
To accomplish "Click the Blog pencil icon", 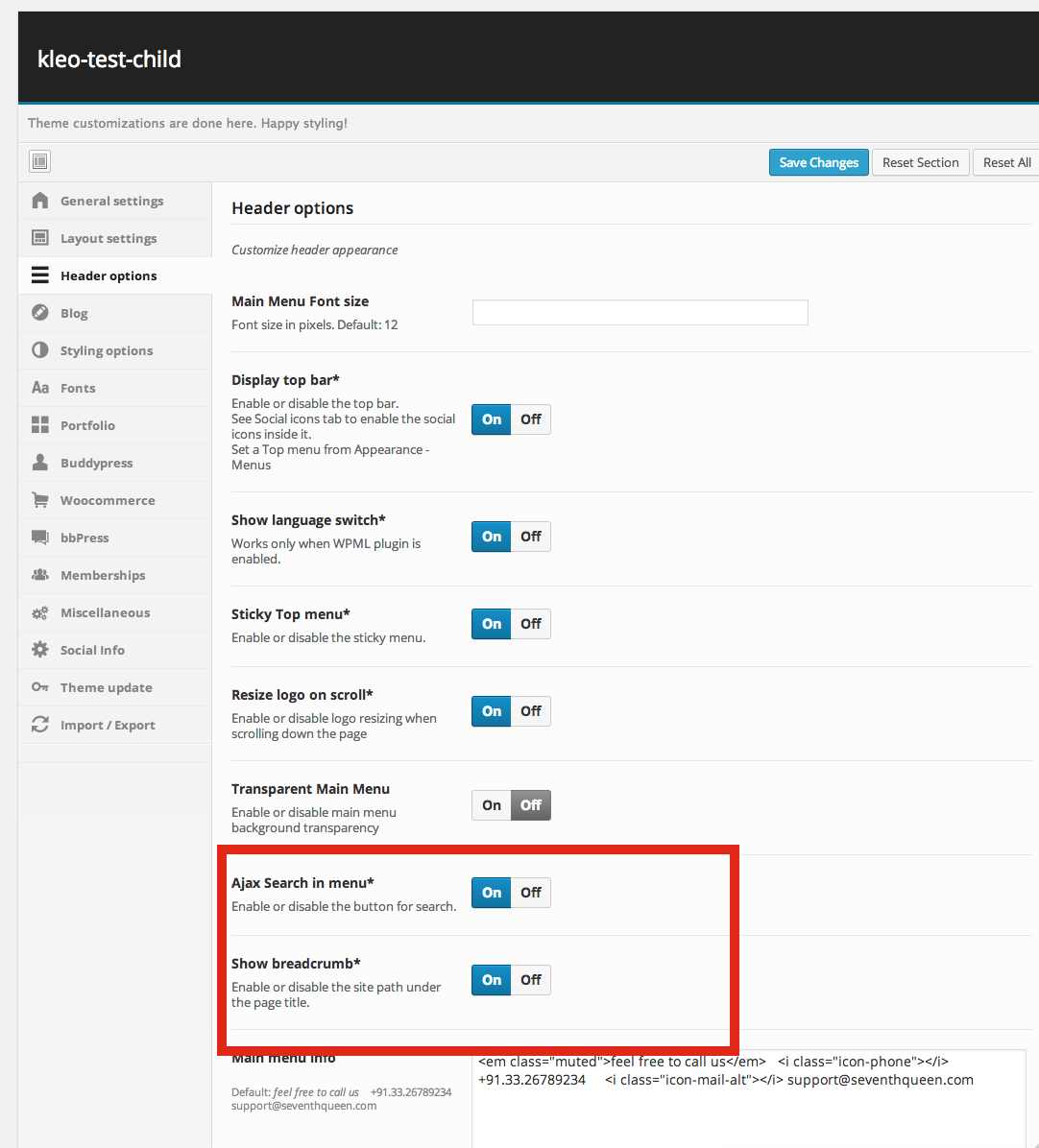I will [x=39, y=313].
